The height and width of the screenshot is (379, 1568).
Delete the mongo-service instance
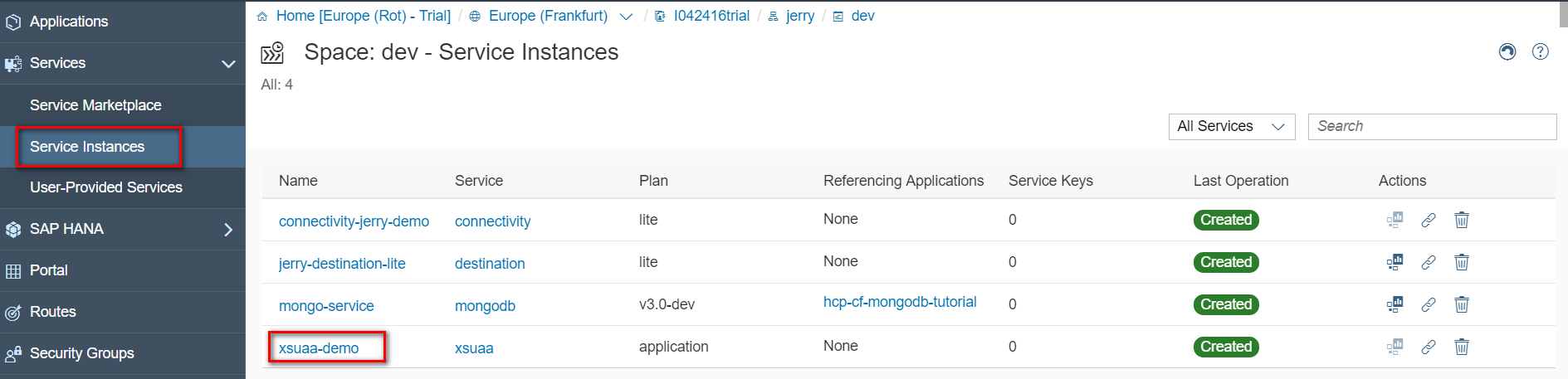[x=1461, y=304]
